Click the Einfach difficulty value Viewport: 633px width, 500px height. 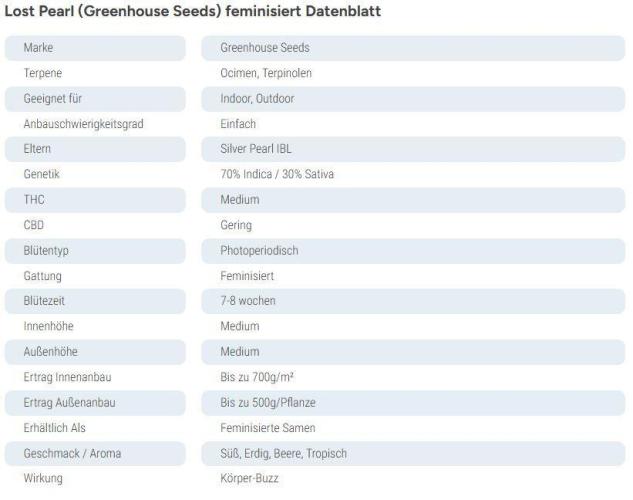238,124
